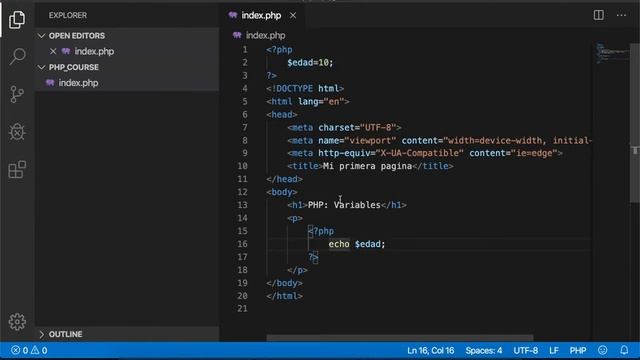
Task: Select index.php under Open Editors
Action: (x=127, y=51)
